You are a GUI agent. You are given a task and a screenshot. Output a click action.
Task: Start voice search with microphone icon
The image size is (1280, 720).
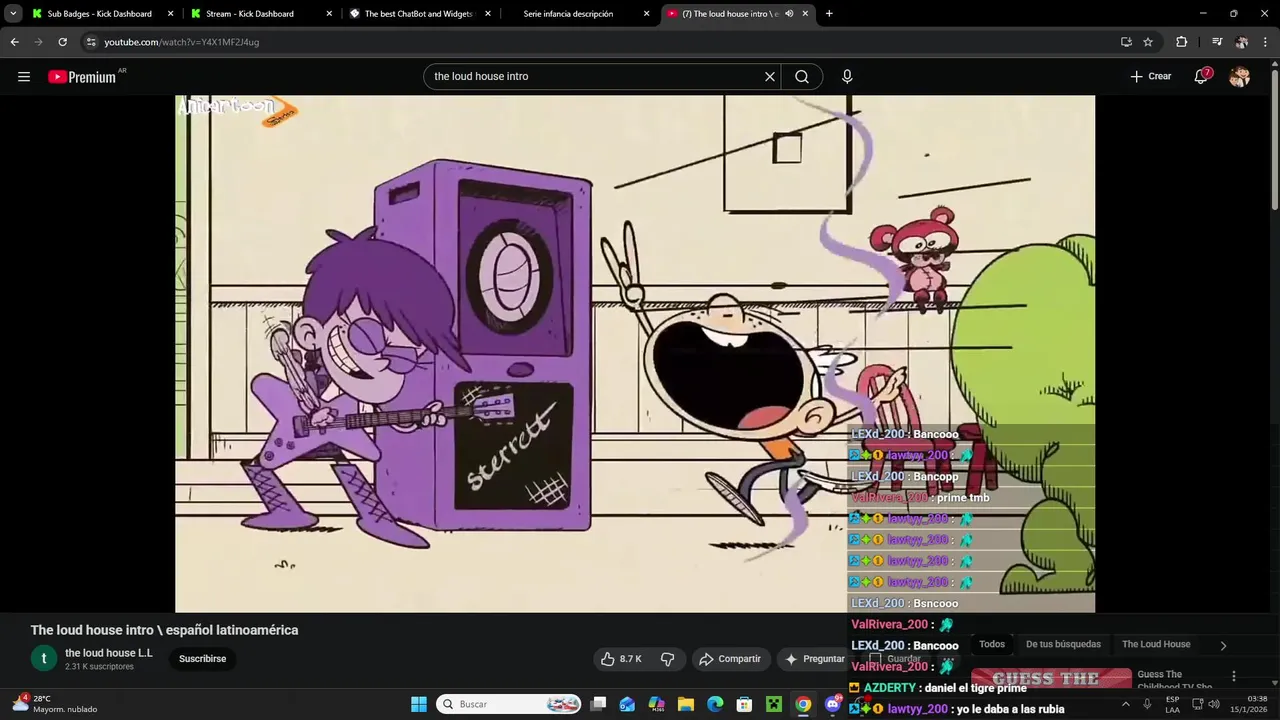click(x=847, y=76)
